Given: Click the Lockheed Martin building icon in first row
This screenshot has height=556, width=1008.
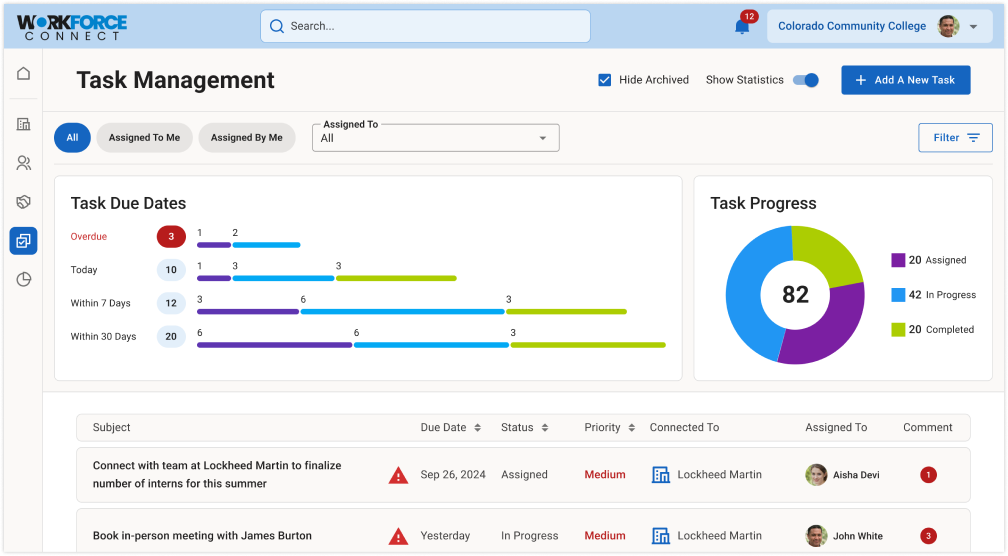Looking at the screenshot, I should pos(660,475).
